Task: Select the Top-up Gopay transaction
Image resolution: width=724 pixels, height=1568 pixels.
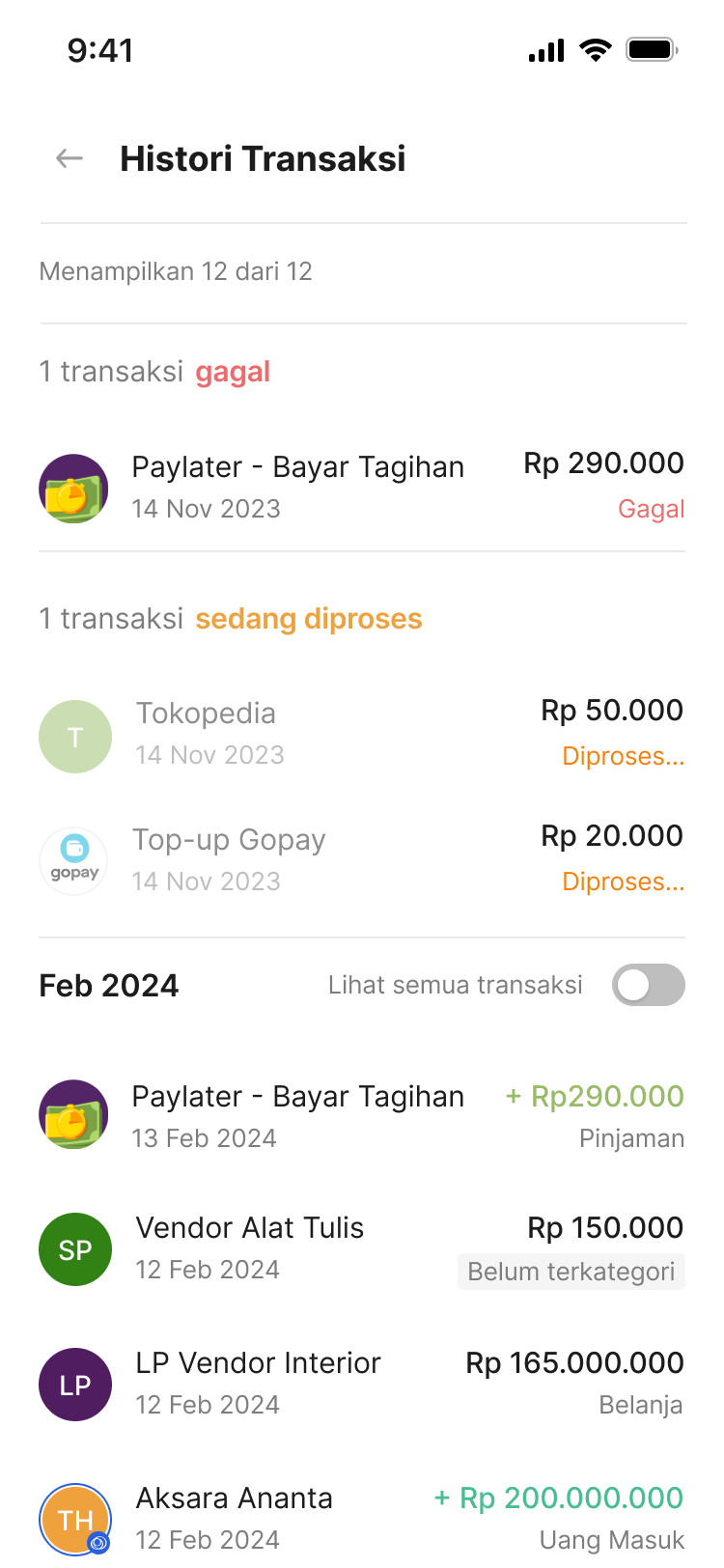Action: point(229,840)
